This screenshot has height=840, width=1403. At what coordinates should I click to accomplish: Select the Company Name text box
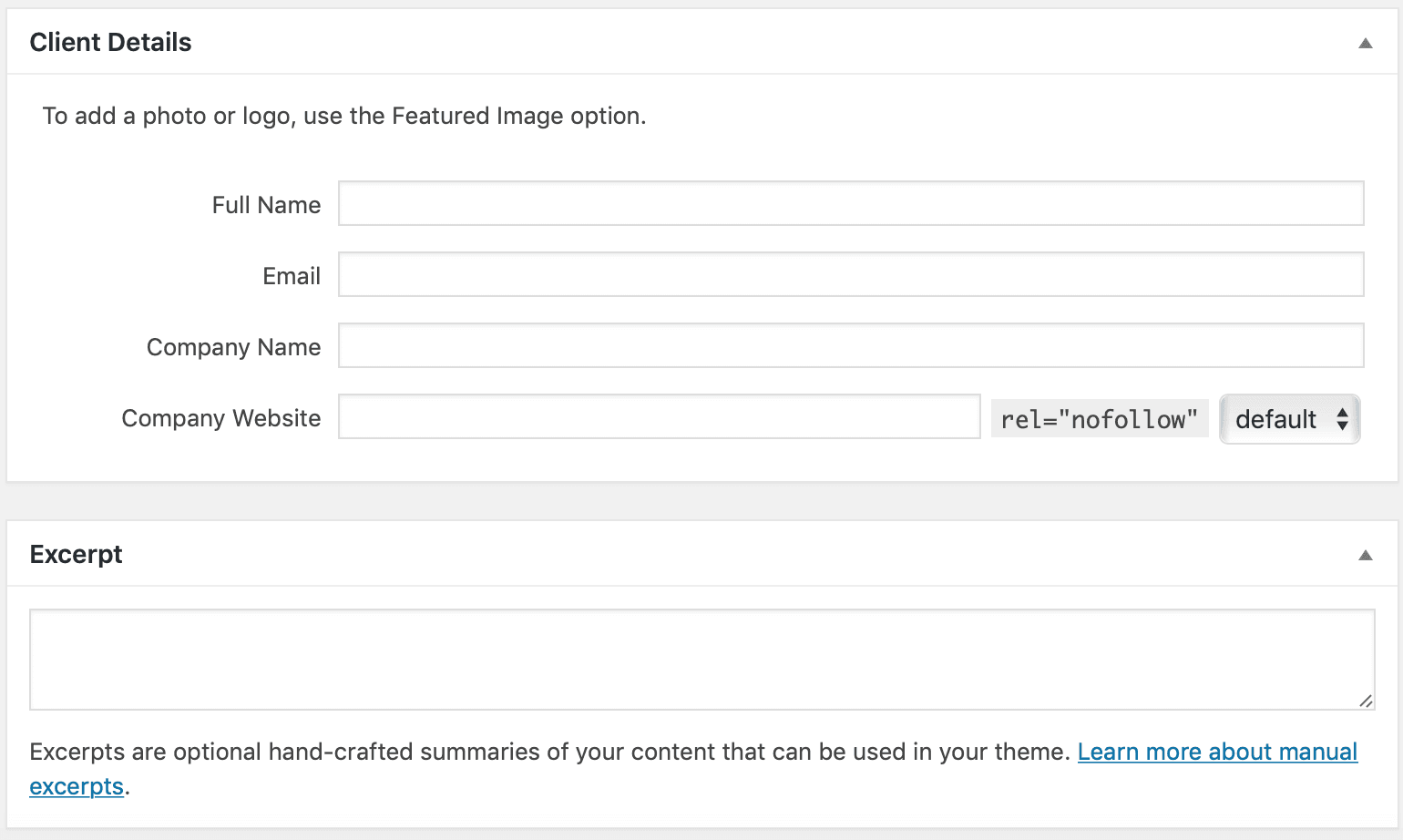tap(851, 345)
